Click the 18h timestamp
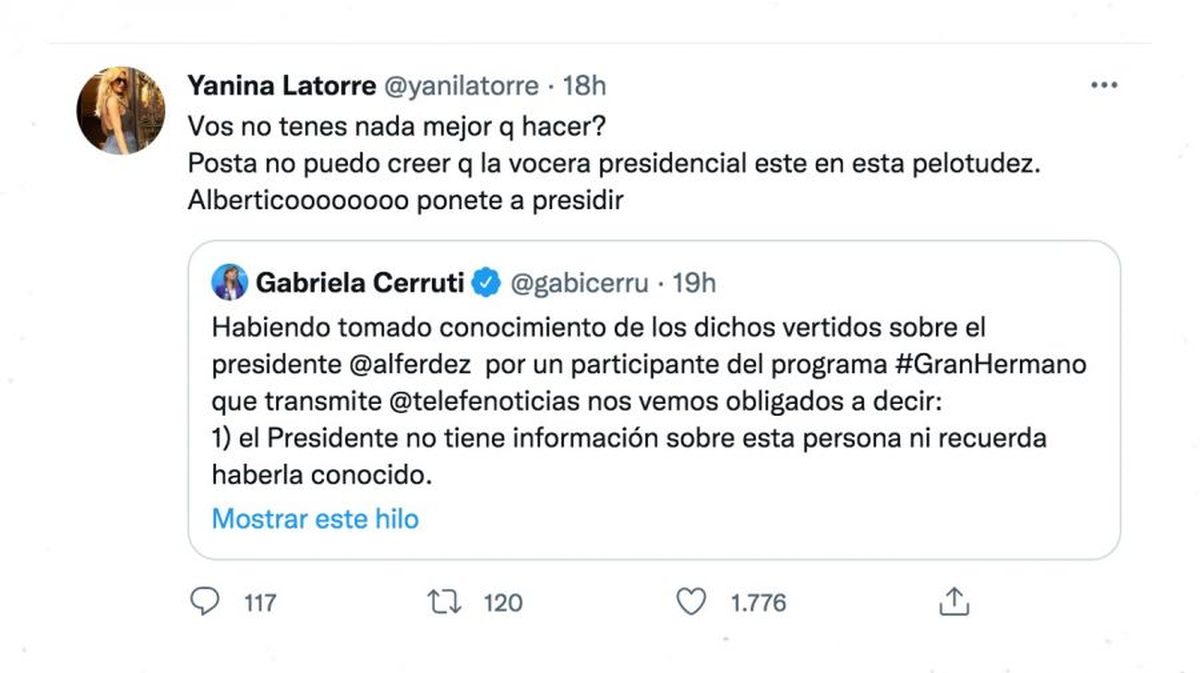Image resolution: width=1200 pixels, height=673 pixels. point(587,86)
